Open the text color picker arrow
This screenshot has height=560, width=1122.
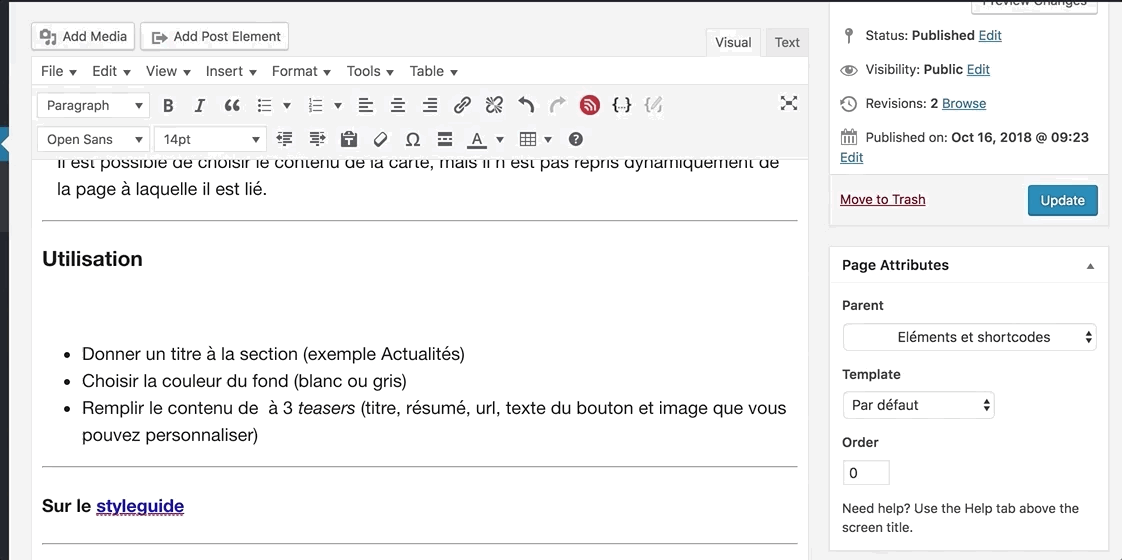(500, 139)
